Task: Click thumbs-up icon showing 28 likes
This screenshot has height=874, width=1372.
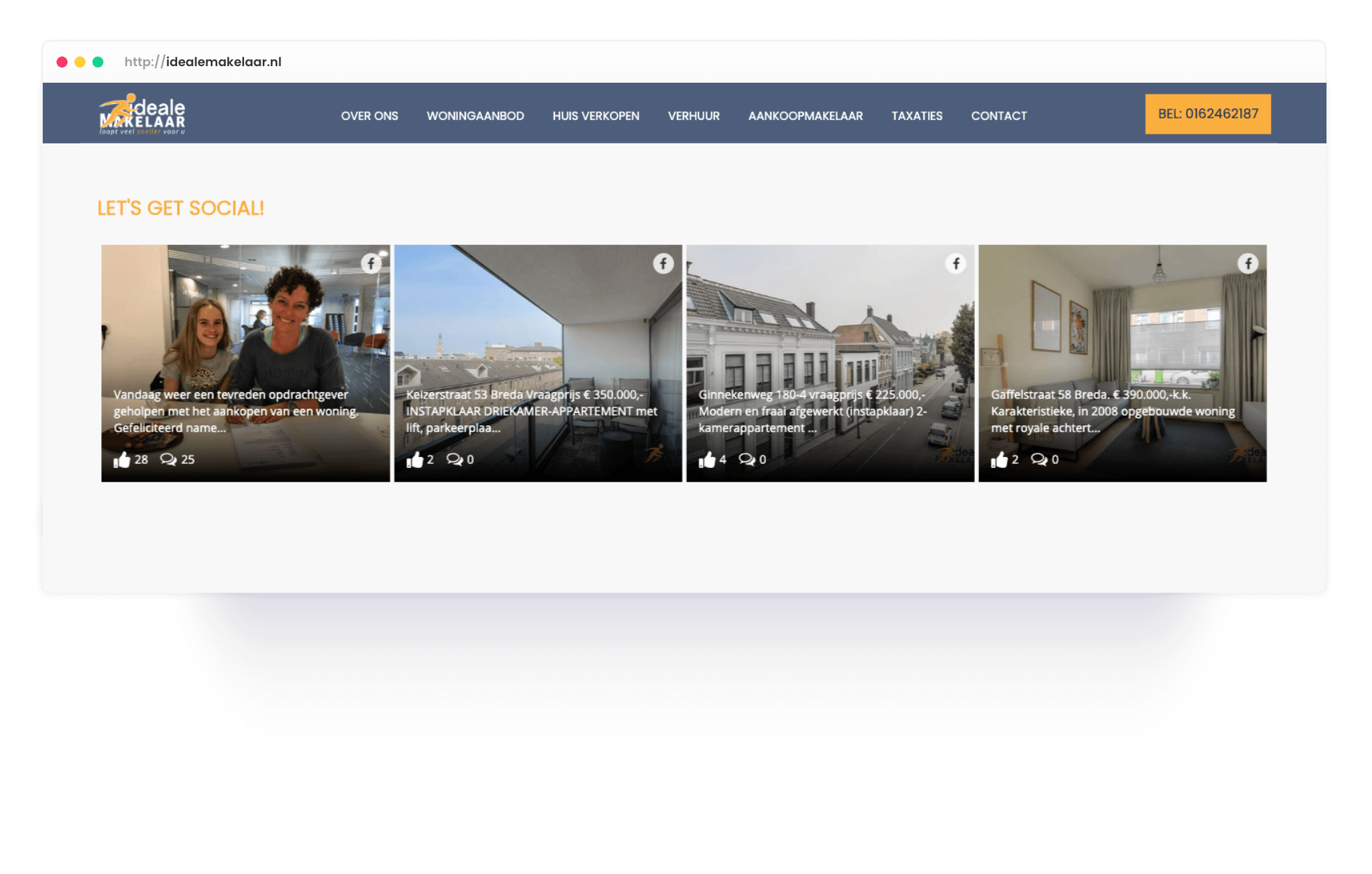Action: coord(122,460)
